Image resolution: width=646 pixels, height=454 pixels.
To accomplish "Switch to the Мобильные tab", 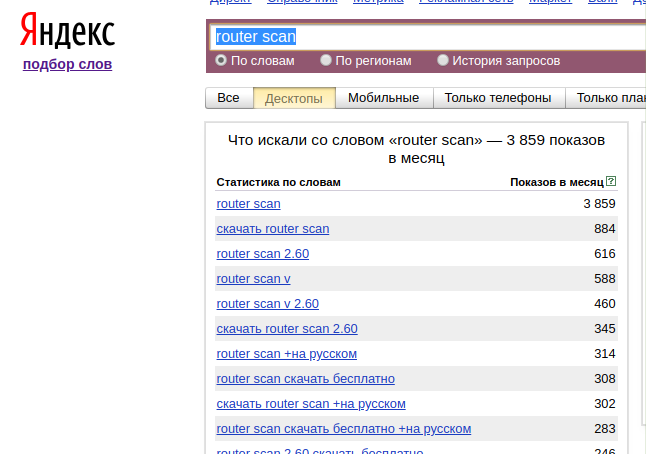I will (384, 98).
